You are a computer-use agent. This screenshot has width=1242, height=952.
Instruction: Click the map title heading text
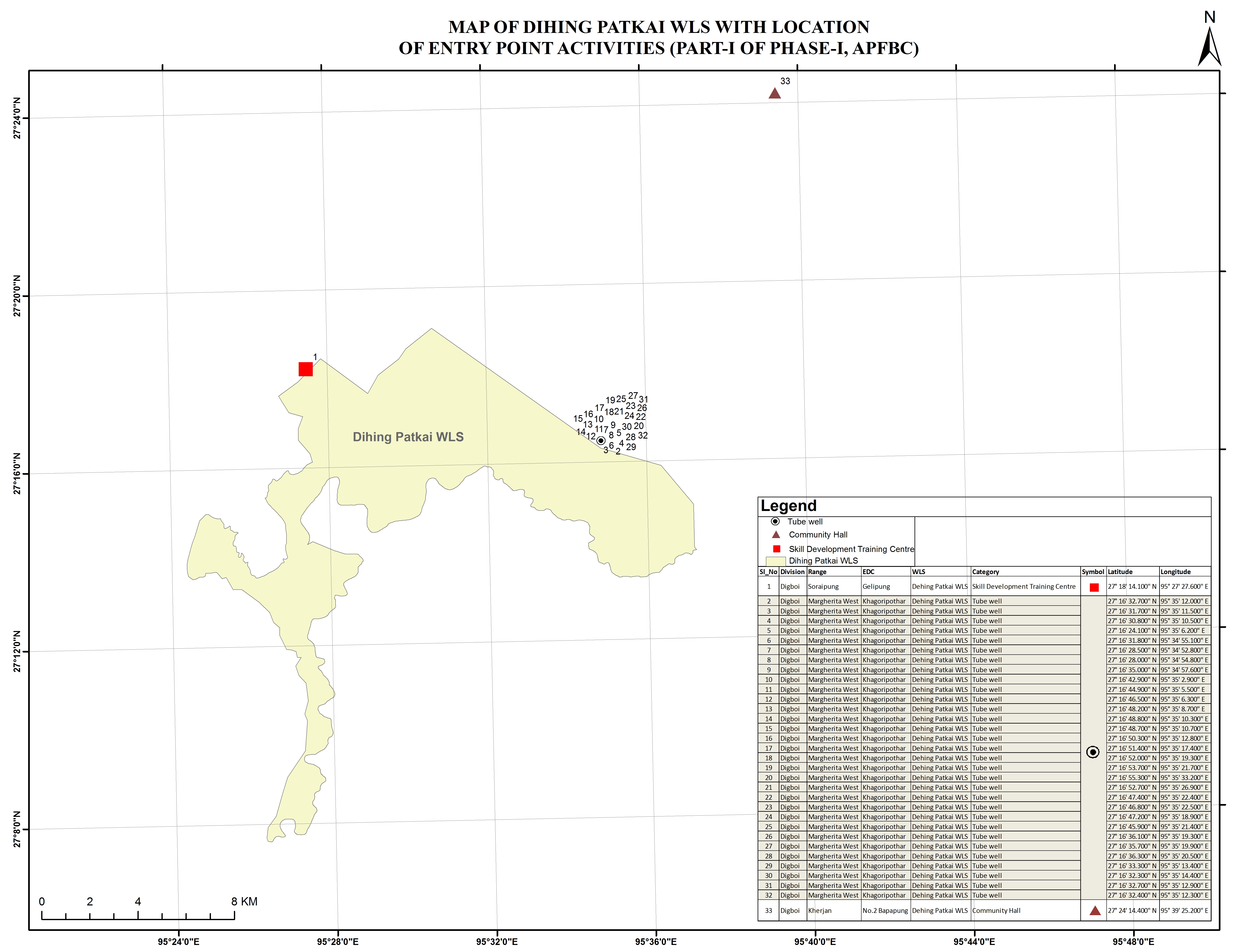[x=659, y=37]
